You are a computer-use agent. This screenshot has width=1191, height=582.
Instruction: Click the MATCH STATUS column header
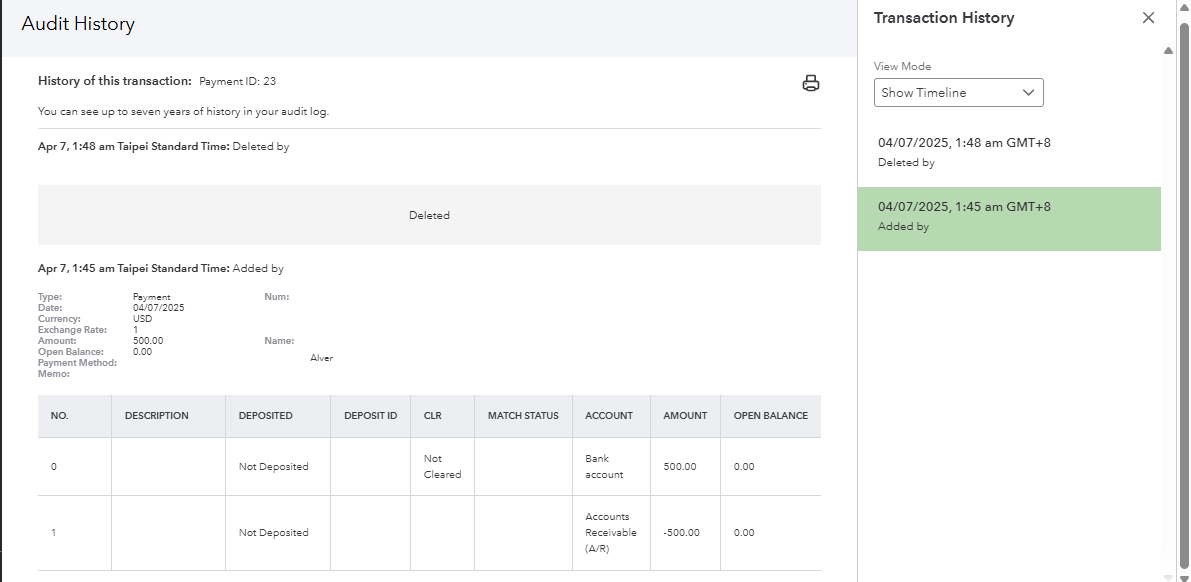point(523,416)
